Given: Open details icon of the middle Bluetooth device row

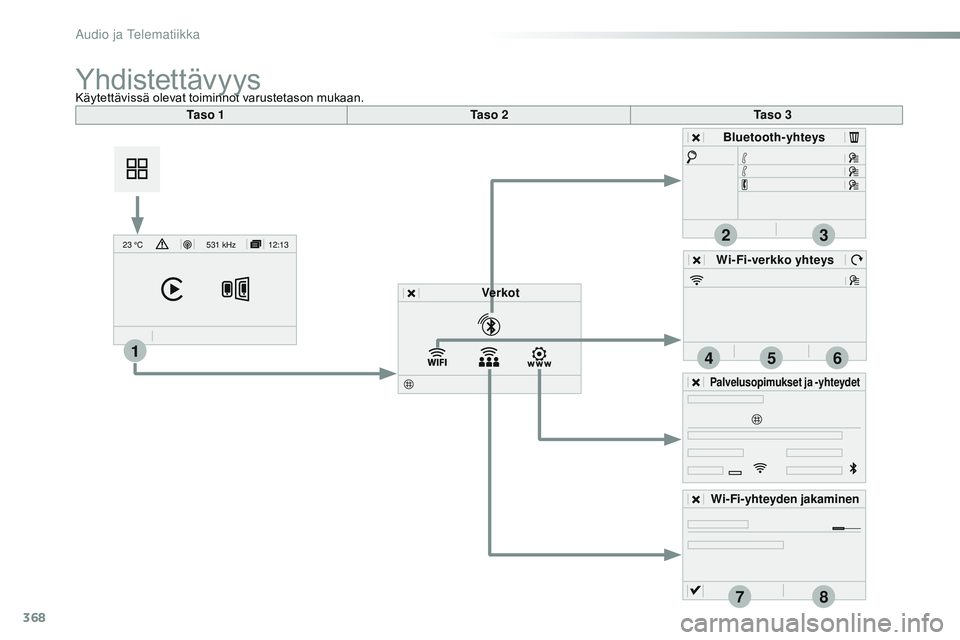Looking at the screenshot, I should tap(853, 171).
